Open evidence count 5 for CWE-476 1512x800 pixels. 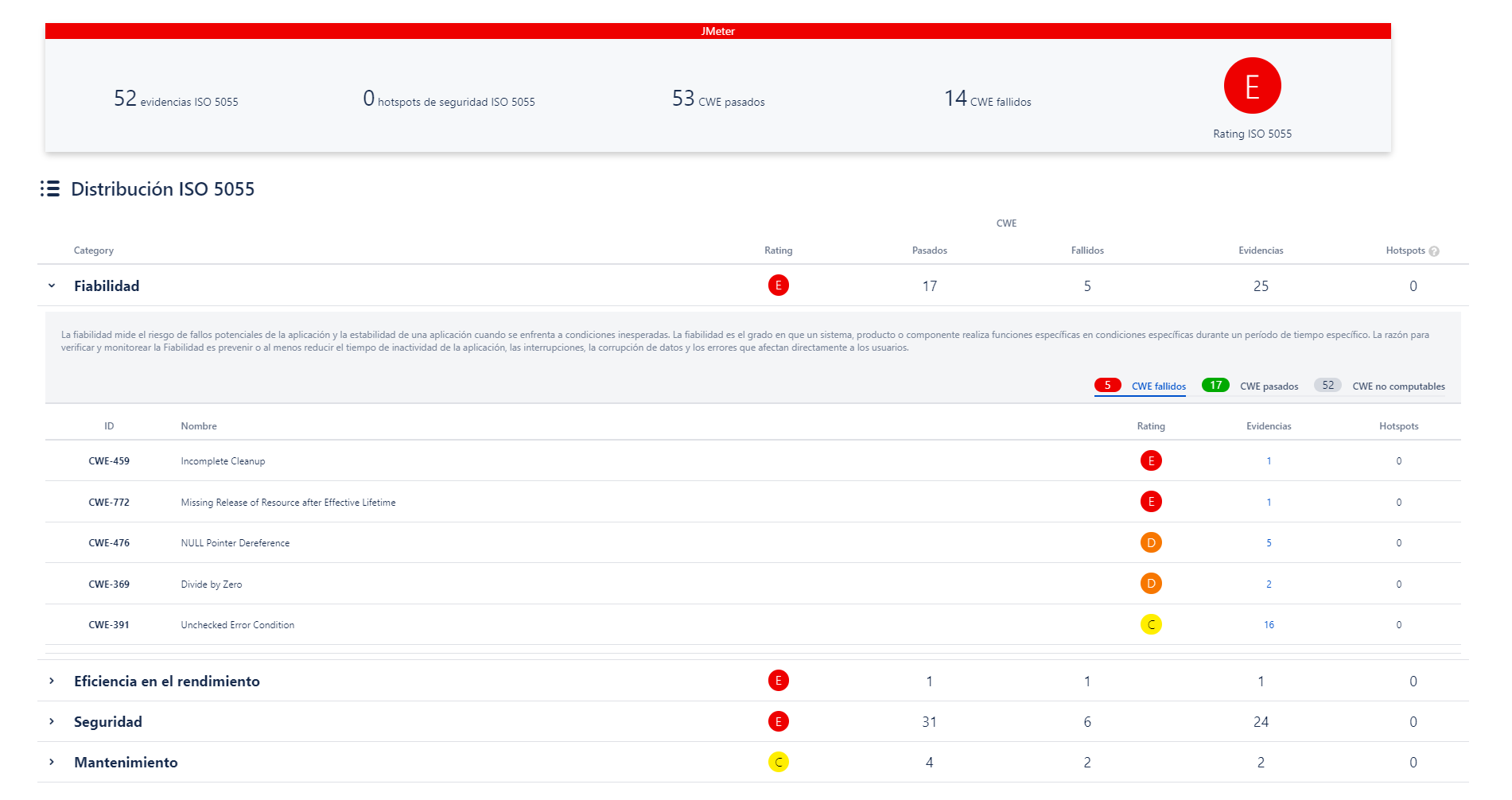pyautogui.click(x=1269, y=543)
